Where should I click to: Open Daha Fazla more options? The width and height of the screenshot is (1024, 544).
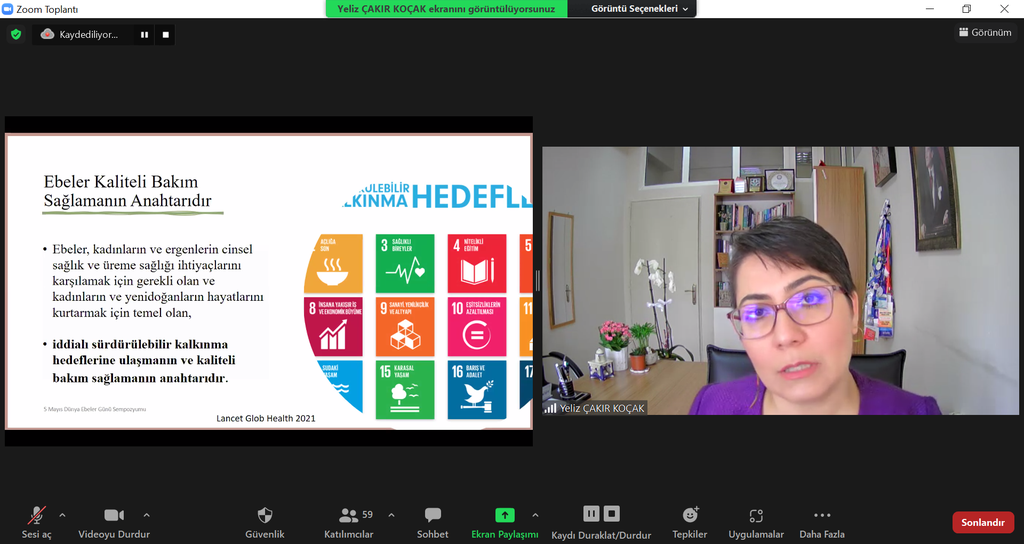[x=822, y=523]
